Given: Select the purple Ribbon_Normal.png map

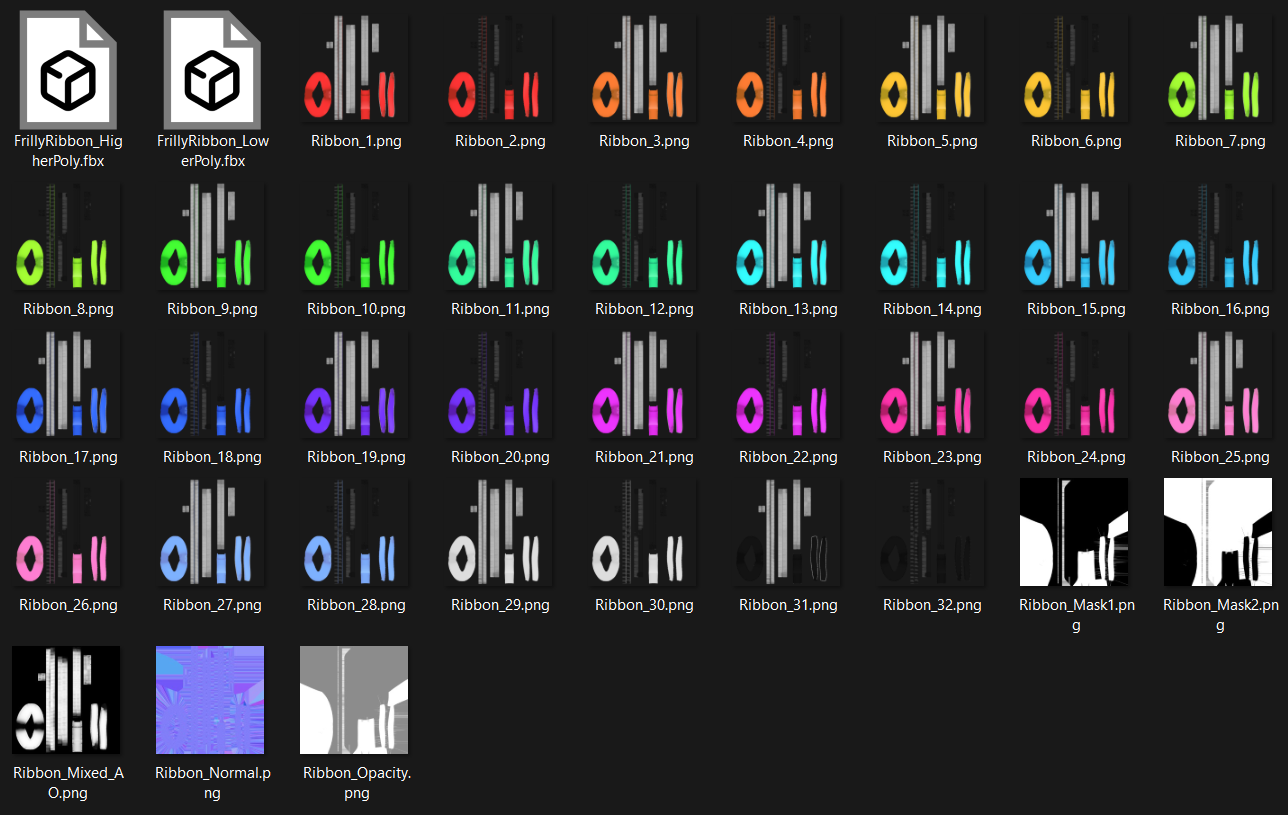Looking at the screenshot, I should (210, 700).
